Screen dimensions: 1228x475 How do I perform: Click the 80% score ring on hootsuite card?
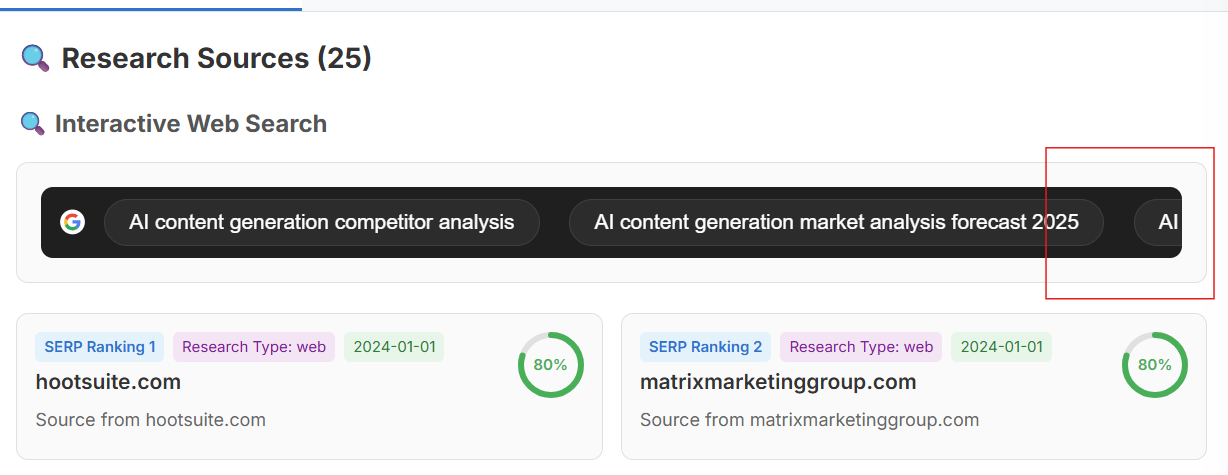pyautogui.click(x=550, y=365)
